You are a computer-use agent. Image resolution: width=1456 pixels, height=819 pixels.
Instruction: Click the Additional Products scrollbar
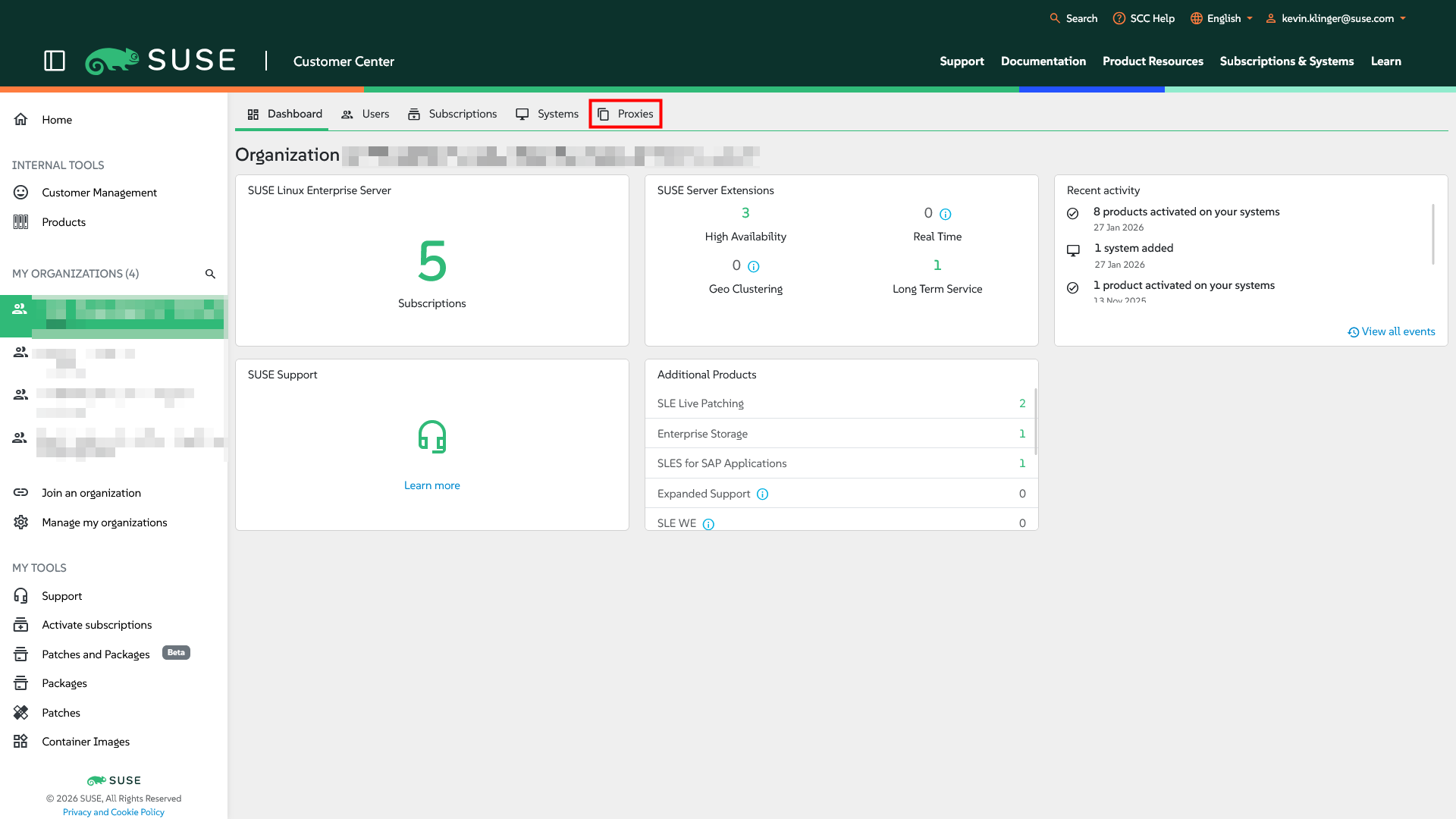tap(1035, 422)
